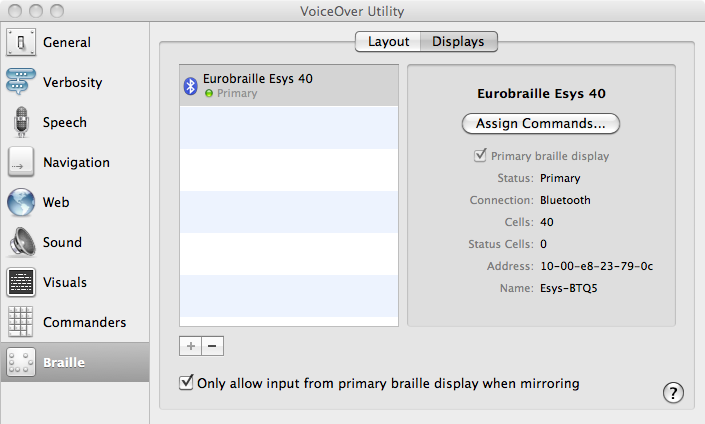Image resolution: width=705 pixels, height=424 pixels.
Task: Switch to the Layout tab
Action: (388, 42)
